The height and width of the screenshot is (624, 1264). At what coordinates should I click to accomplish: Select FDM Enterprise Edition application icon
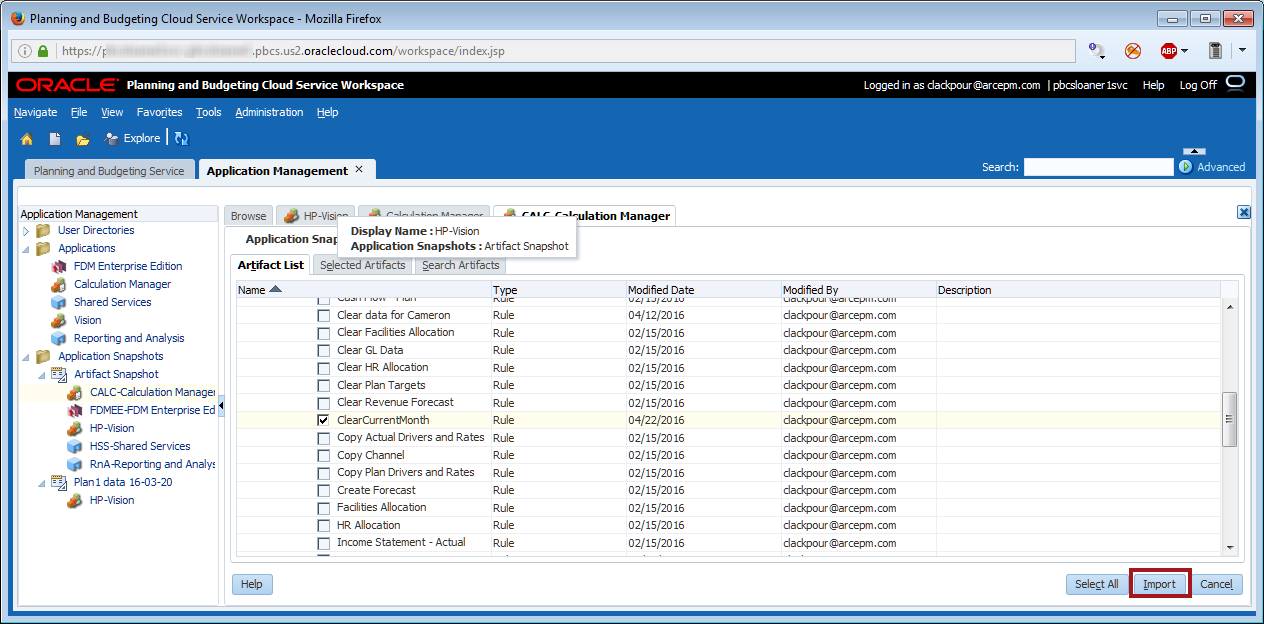tap(58, 266)
